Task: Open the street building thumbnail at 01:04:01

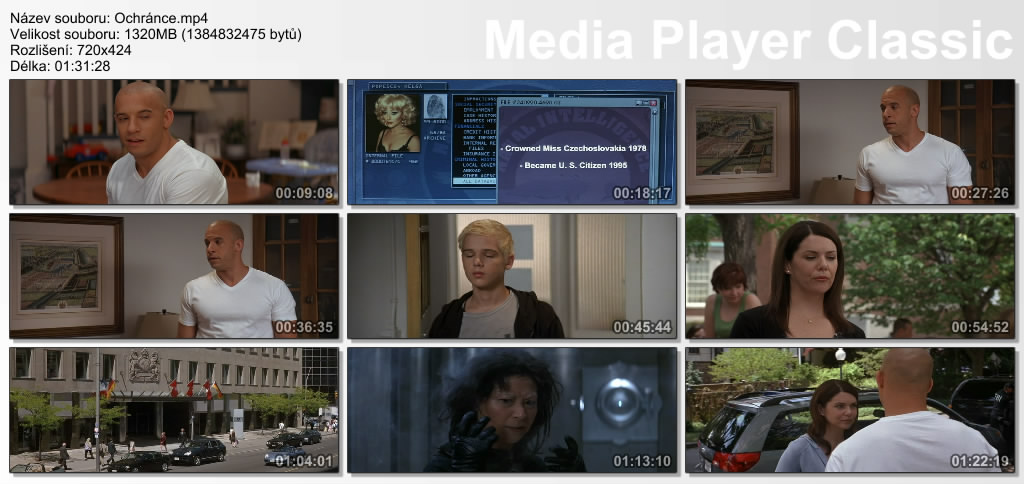Action: (x=173, y=409)
